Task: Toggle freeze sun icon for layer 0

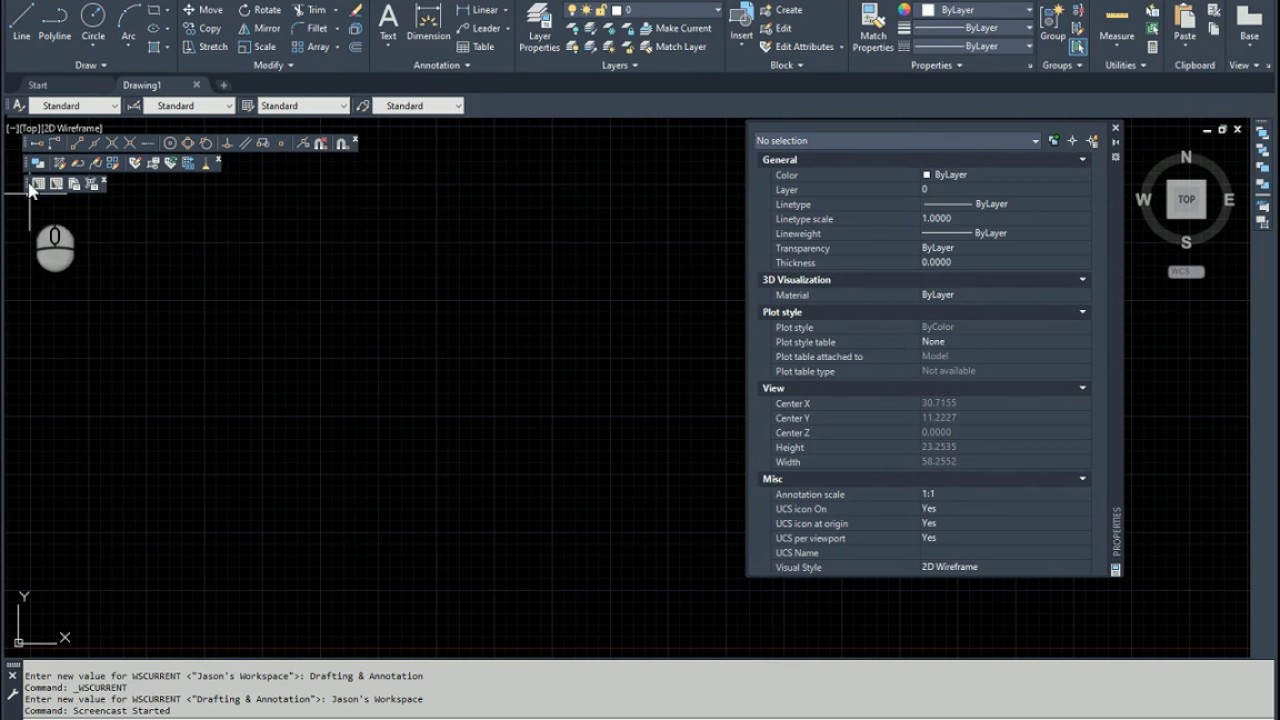Action: click(586, 10)
